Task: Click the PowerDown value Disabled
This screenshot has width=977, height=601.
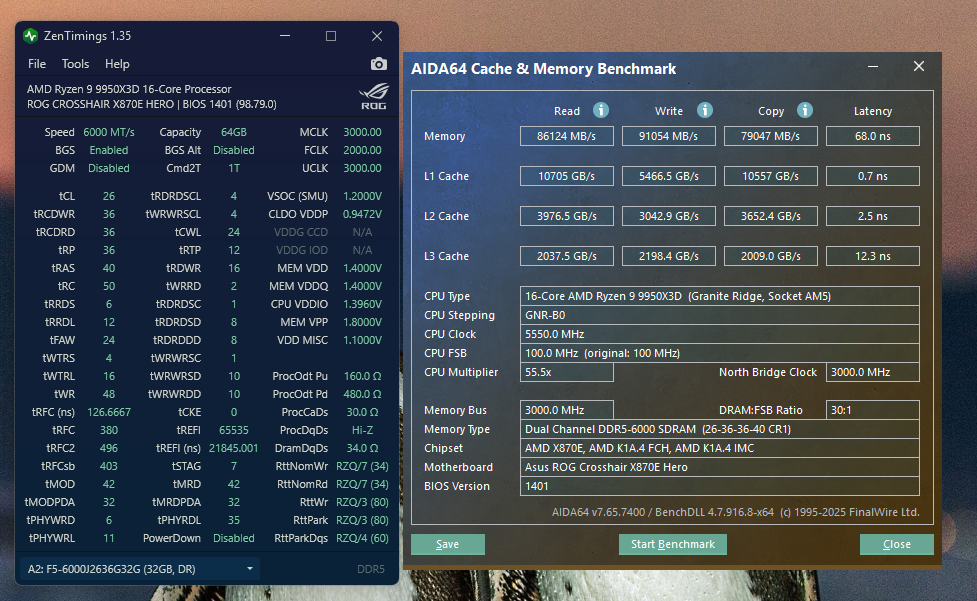Action: click(x=234, y=538)
